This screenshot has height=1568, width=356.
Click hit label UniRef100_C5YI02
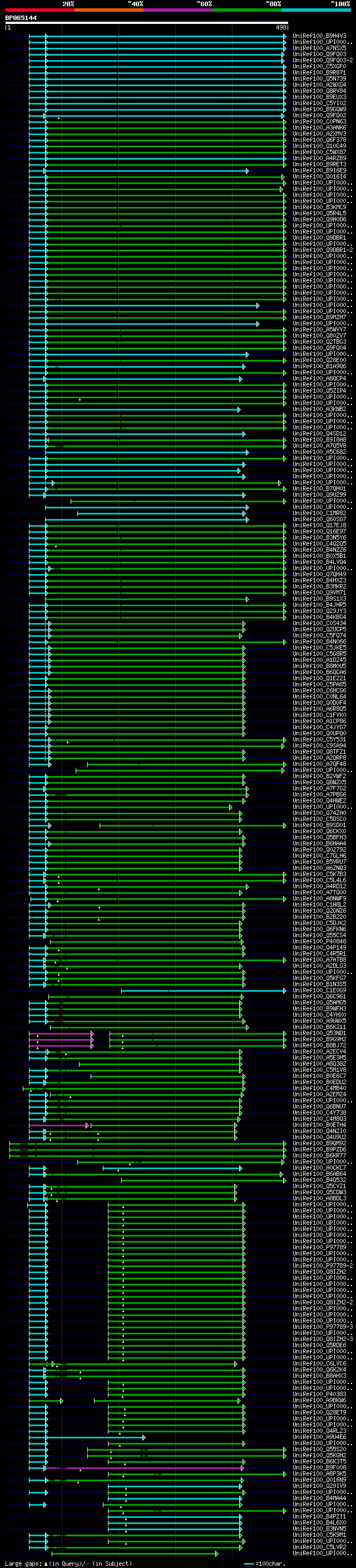click(319, 103)
